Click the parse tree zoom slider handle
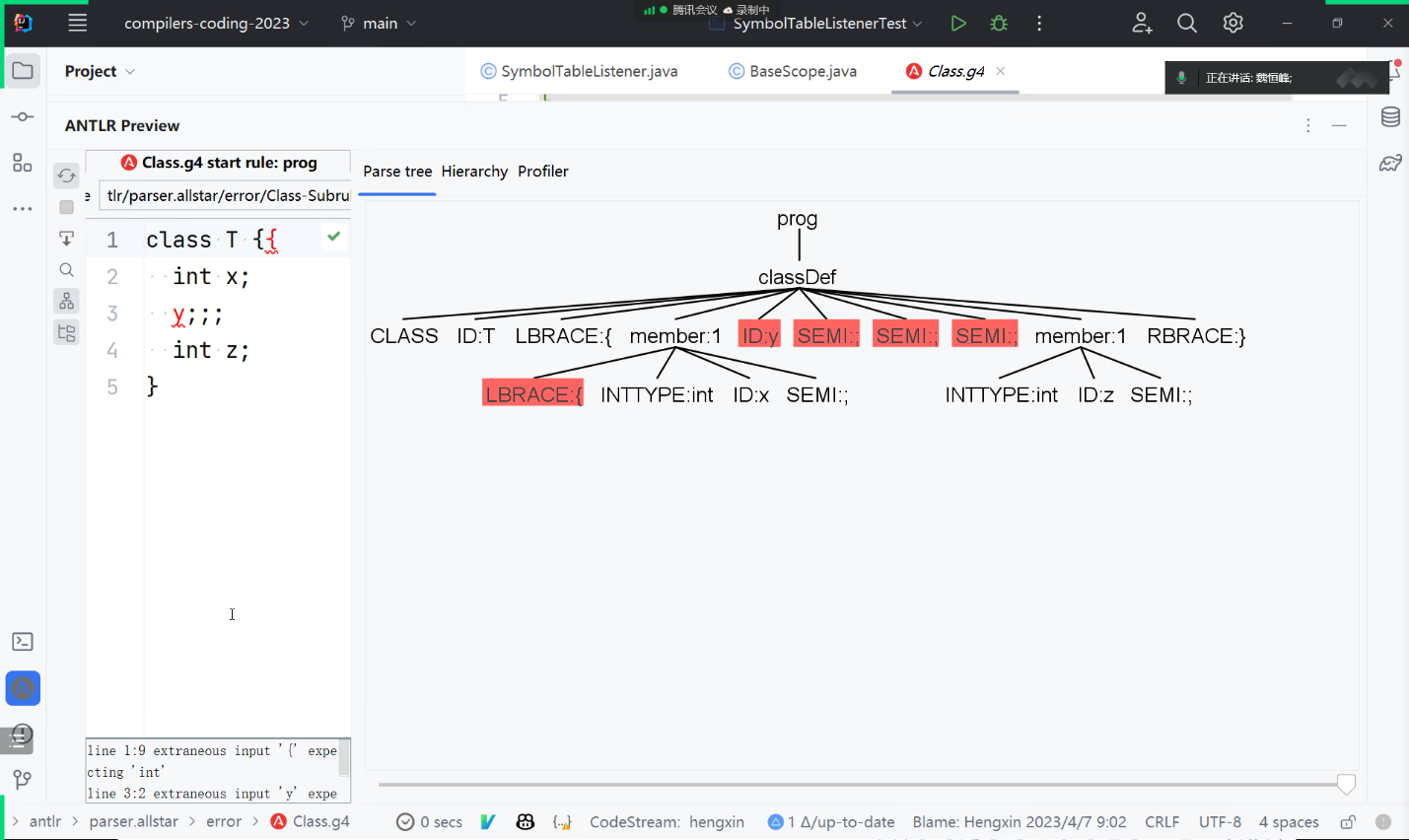This screenshot has height=840, width=1409. [1346, 785]
